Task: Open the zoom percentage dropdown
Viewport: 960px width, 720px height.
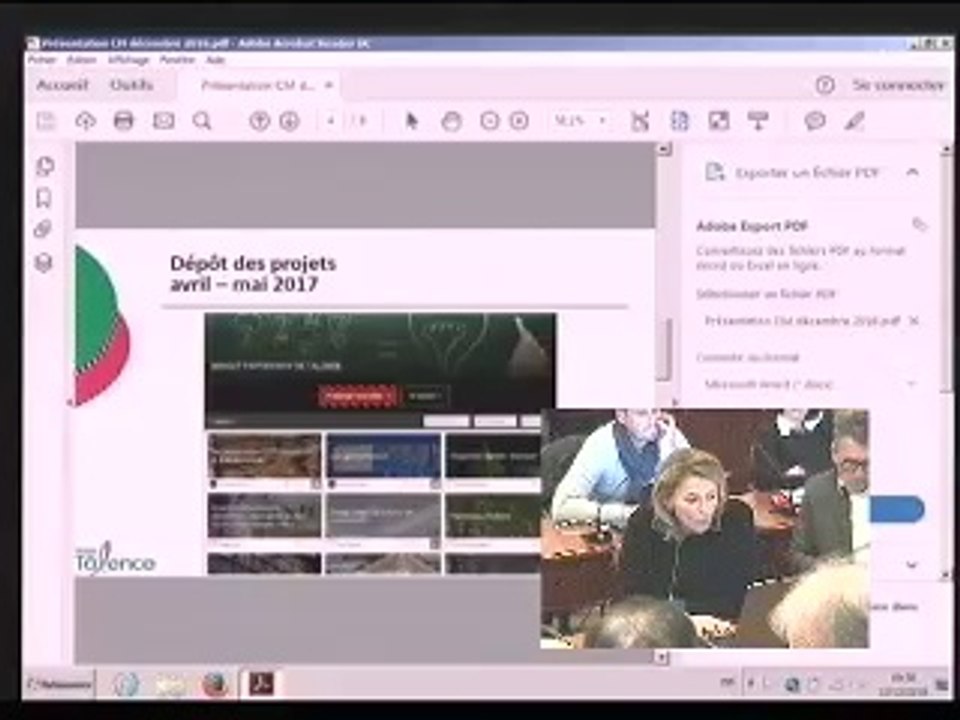Action: click(602, 121)
